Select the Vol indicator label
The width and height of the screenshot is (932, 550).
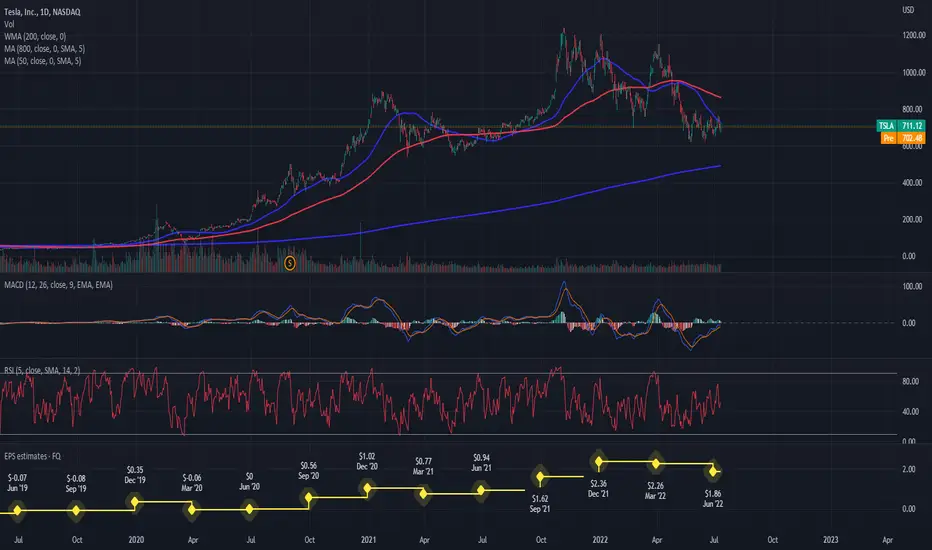click(x=9, y=24)
